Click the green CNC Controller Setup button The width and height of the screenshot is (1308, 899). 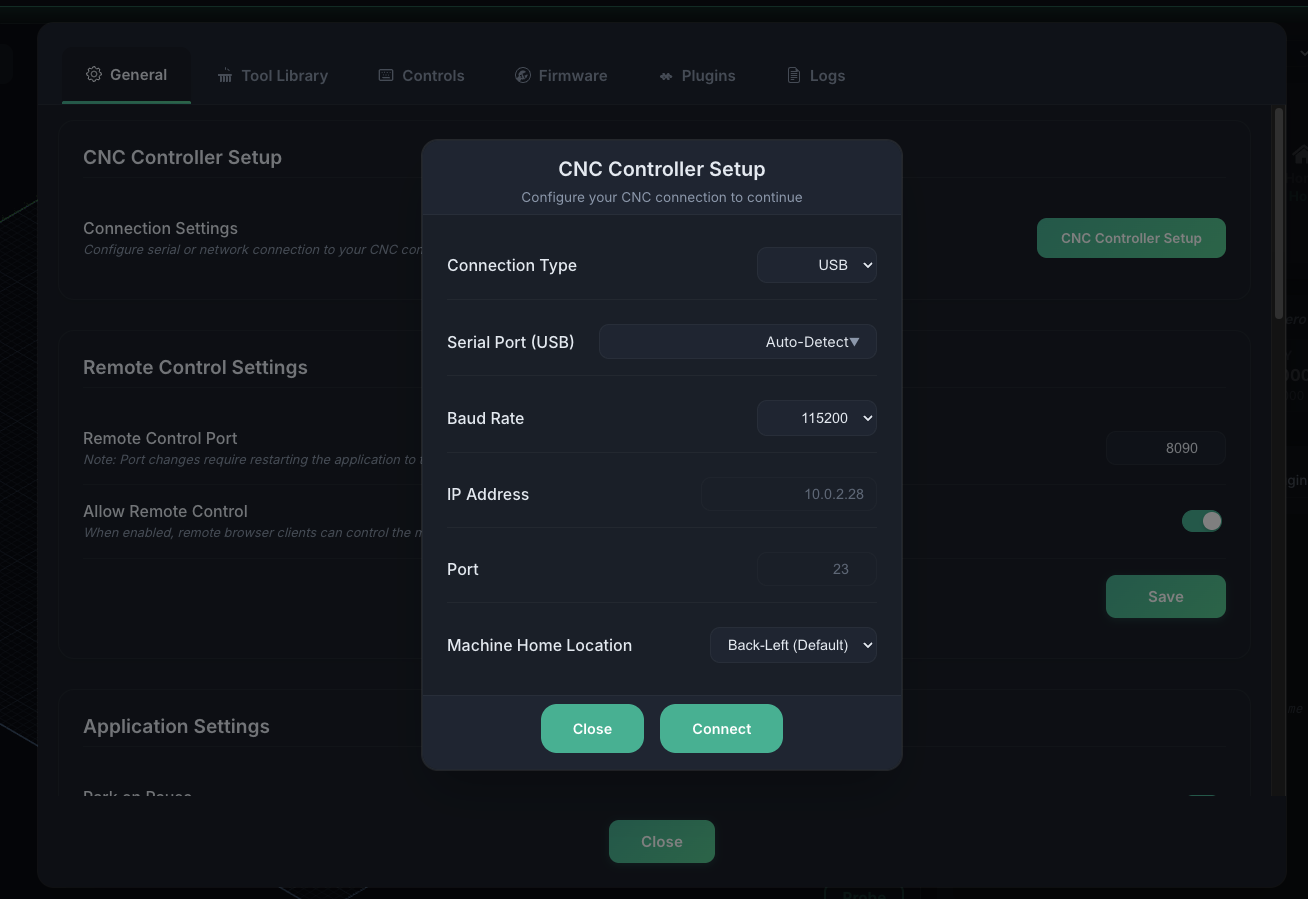(x=1131, y=238)
